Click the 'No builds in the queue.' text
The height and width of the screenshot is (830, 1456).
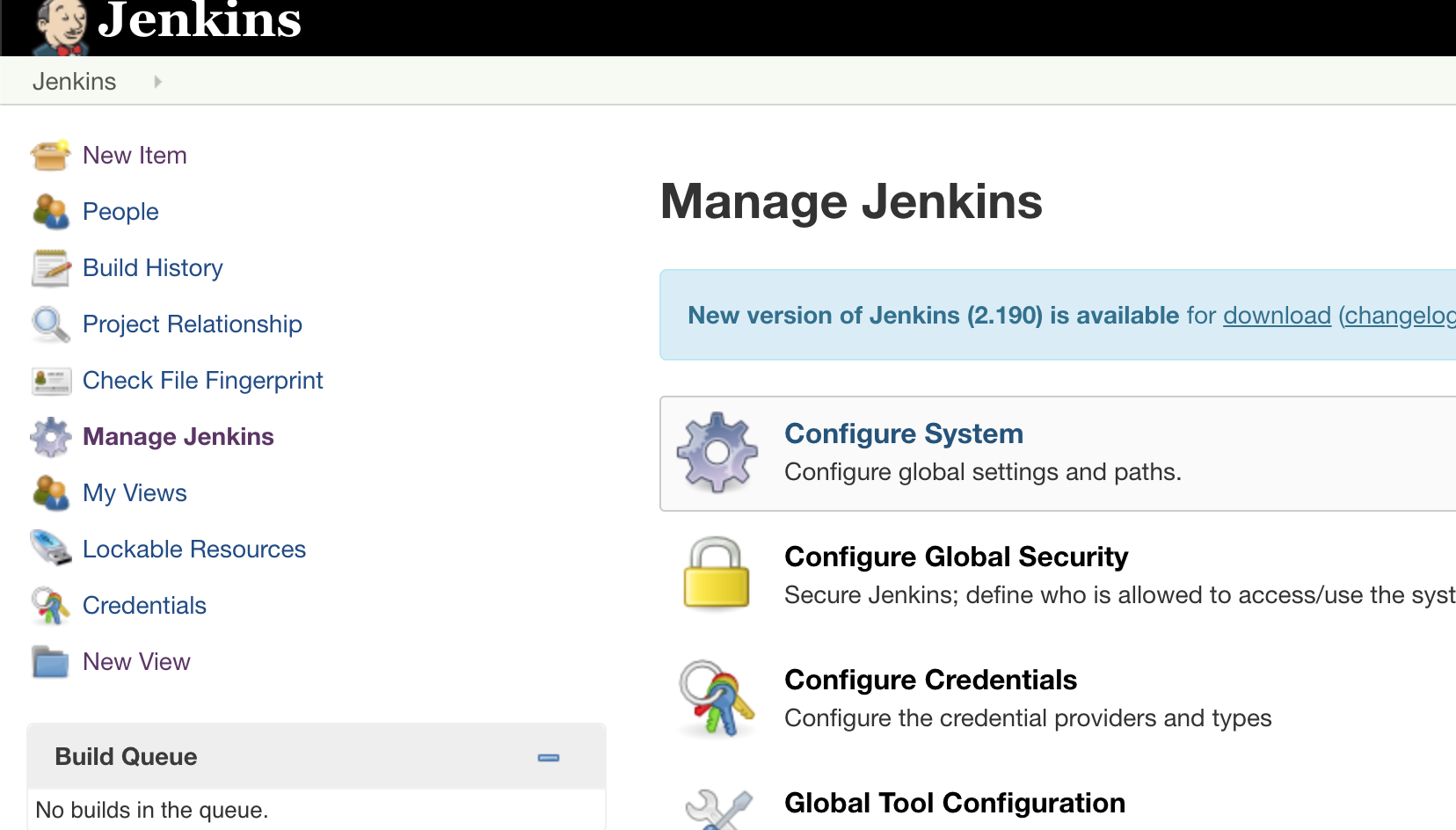pos(152,810)
